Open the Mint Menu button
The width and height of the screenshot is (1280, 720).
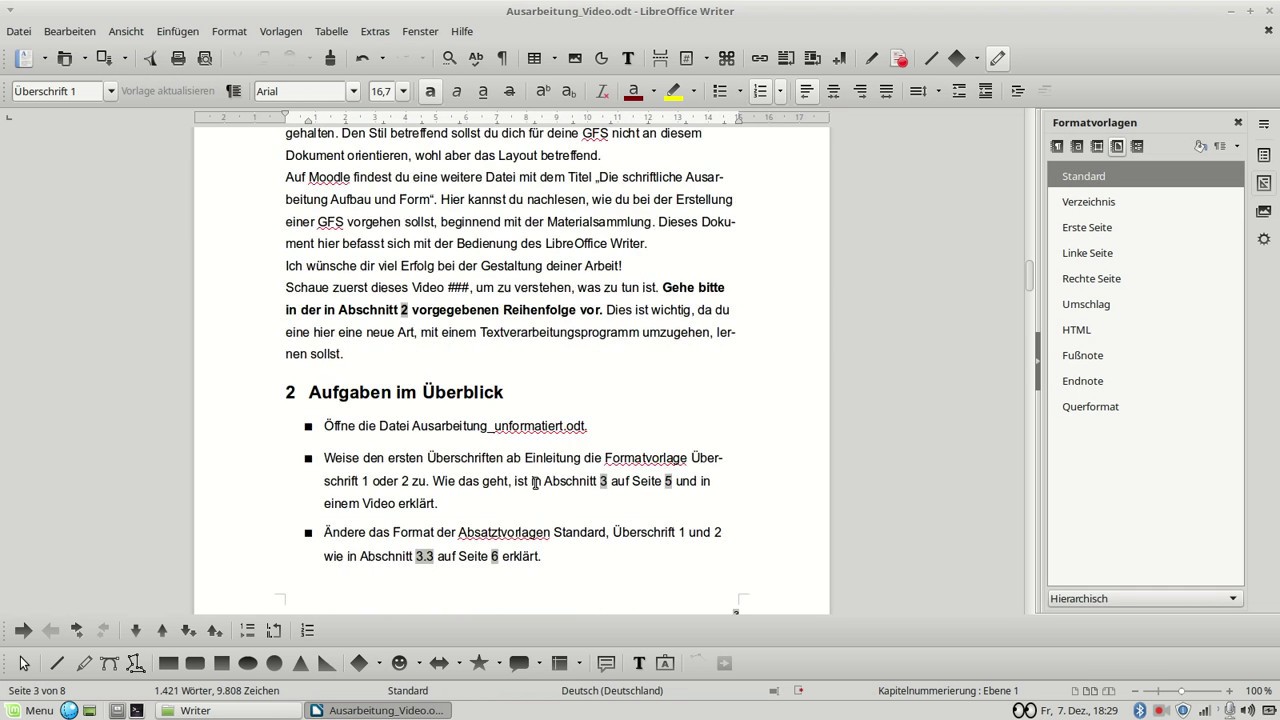pyautogui.click(x=29, y=710)
